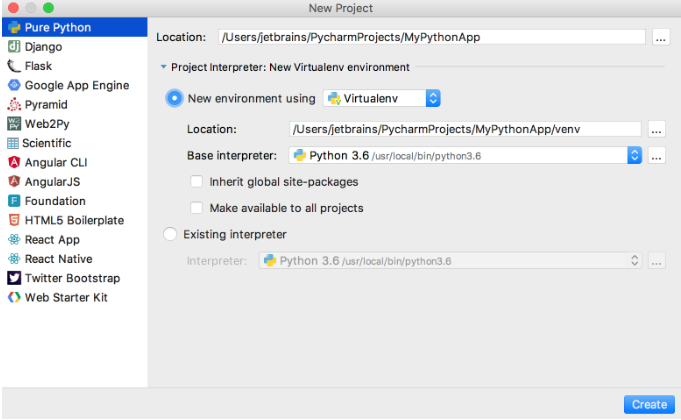The height and width of the screenshot is (420, 681).
Task: Select the Pyramid project icon
Action: [14, 105]
